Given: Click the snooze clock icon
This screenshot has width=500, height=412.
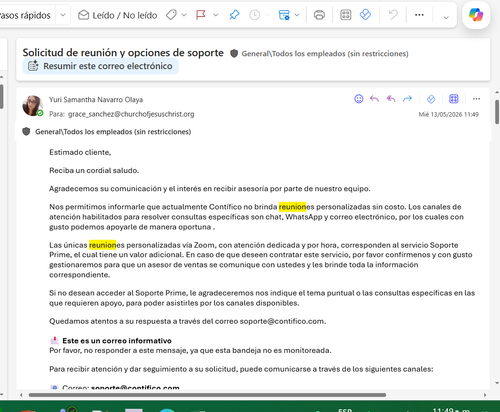Looking at the screenshot, I should click(255, 15).
